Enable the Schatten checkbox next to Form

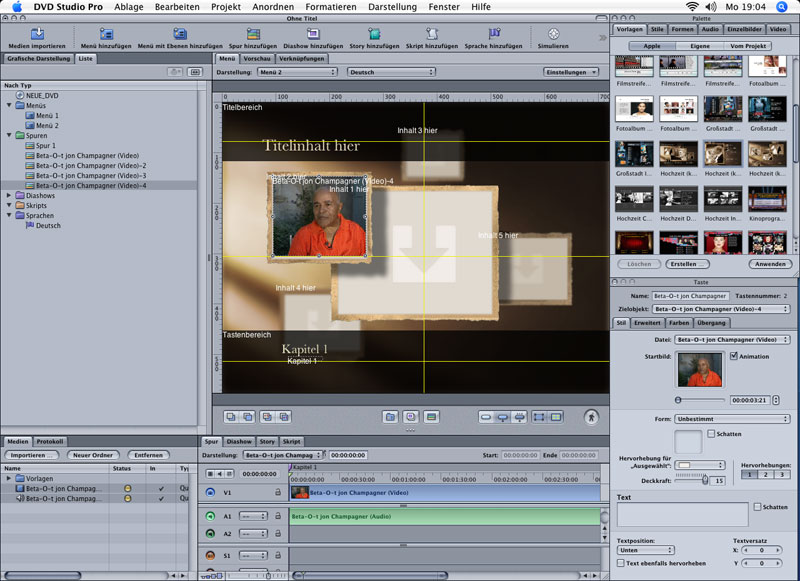tap(711, 434)
